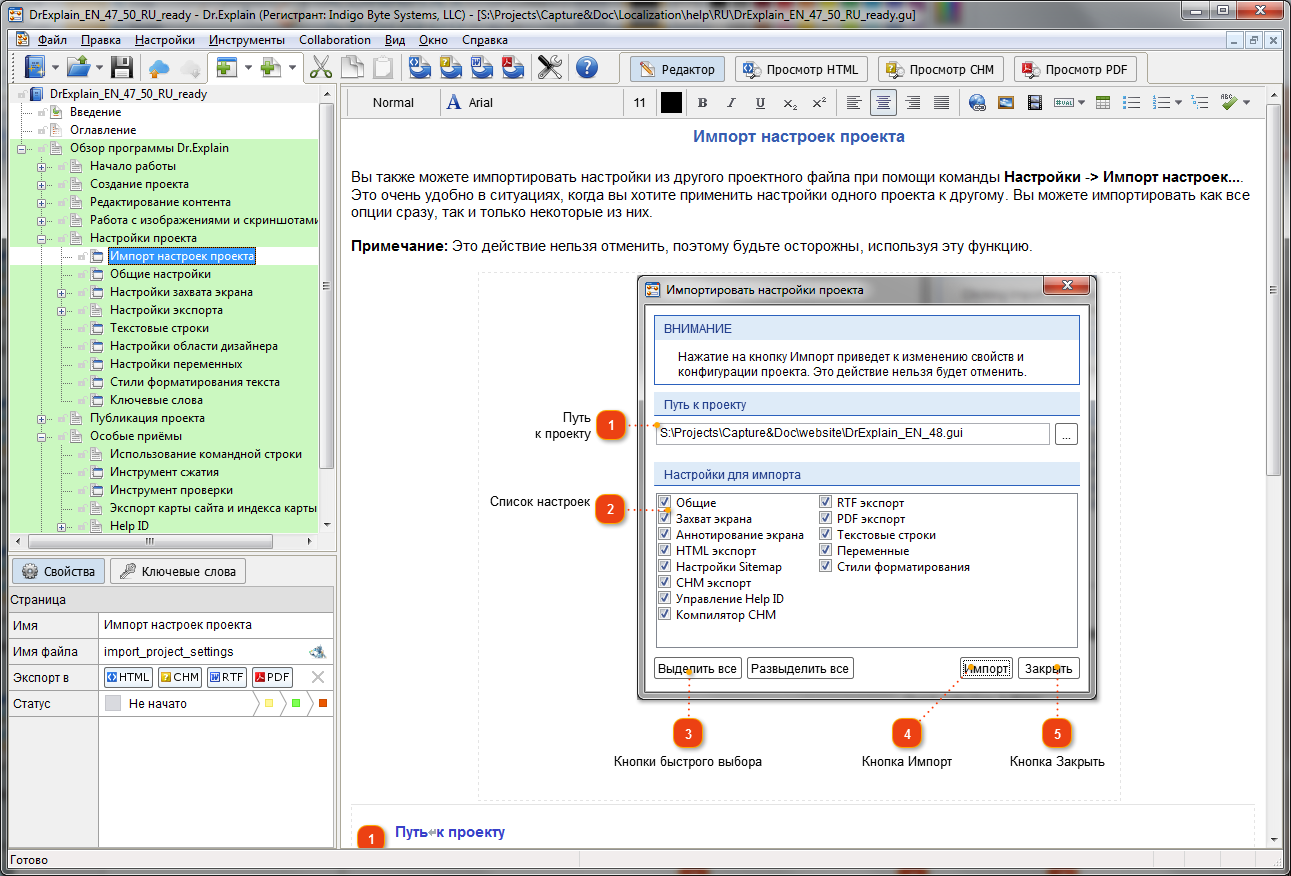This screenshot has height=876, width=1291.
Task: Click the New project toolbar icon
Action: tap(35, 68)
